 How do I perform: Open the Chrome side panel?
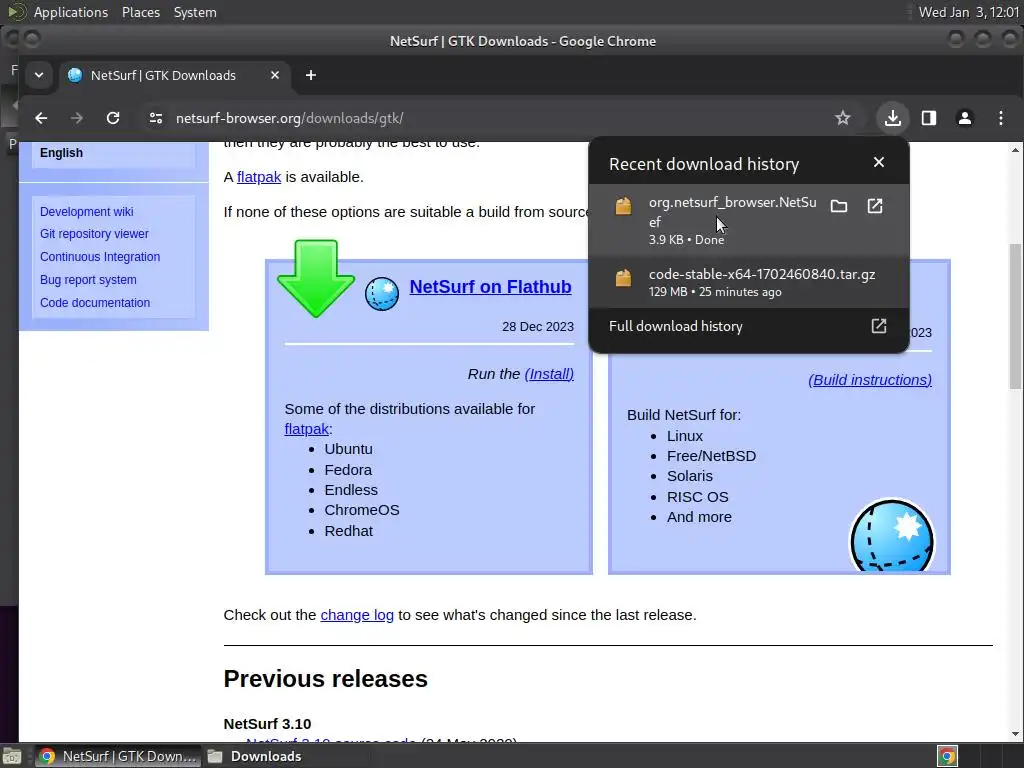929,118
